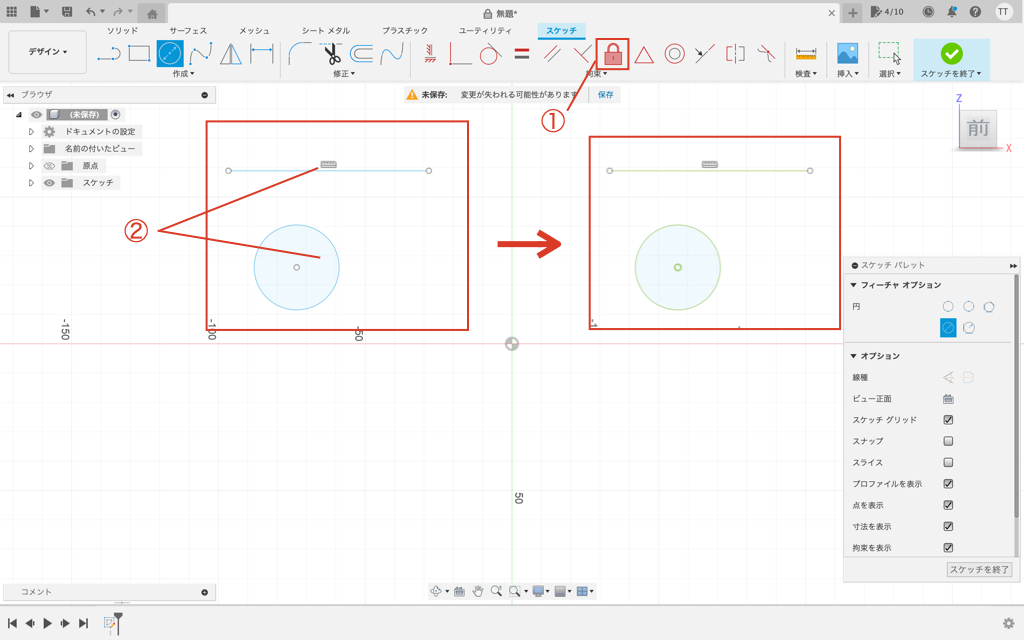
Task: Toggle the 点を表示 checkbox
Action: click(x=948, y=505)
